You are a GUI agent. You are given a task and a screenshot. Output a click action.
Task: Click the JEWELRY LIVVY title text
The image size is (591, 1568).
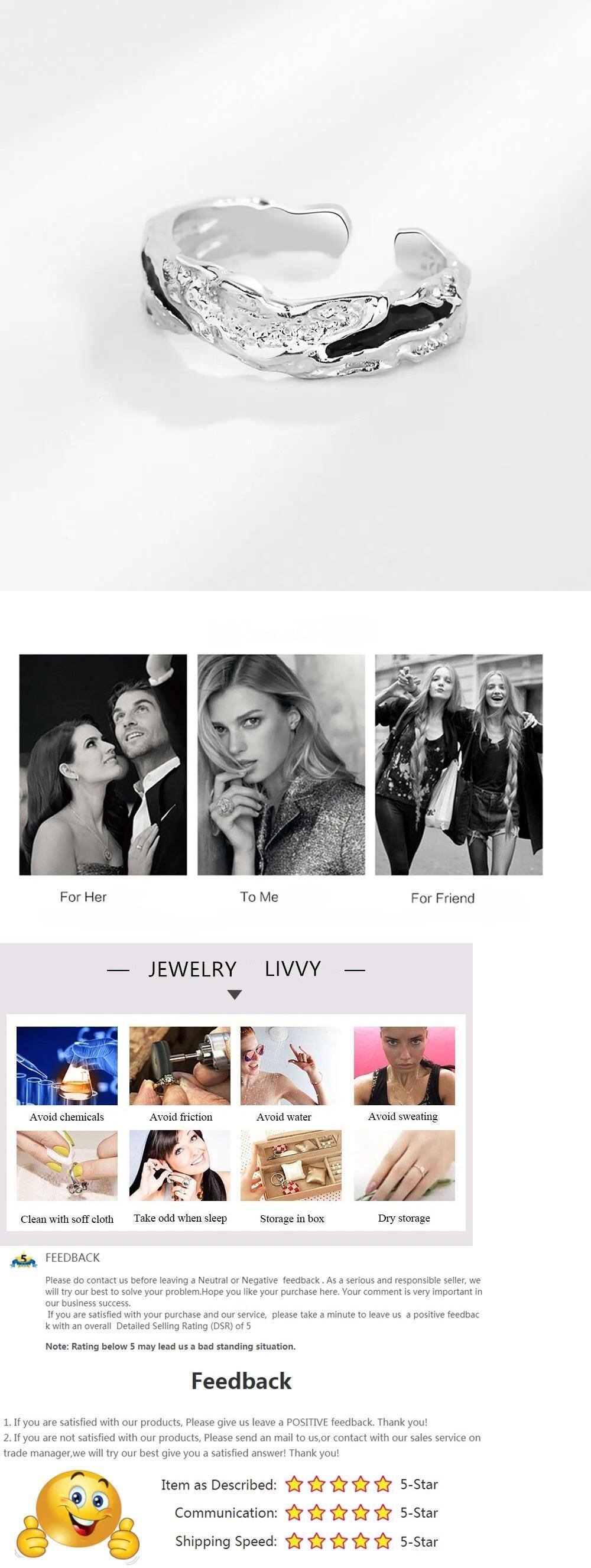click(234, 969)
